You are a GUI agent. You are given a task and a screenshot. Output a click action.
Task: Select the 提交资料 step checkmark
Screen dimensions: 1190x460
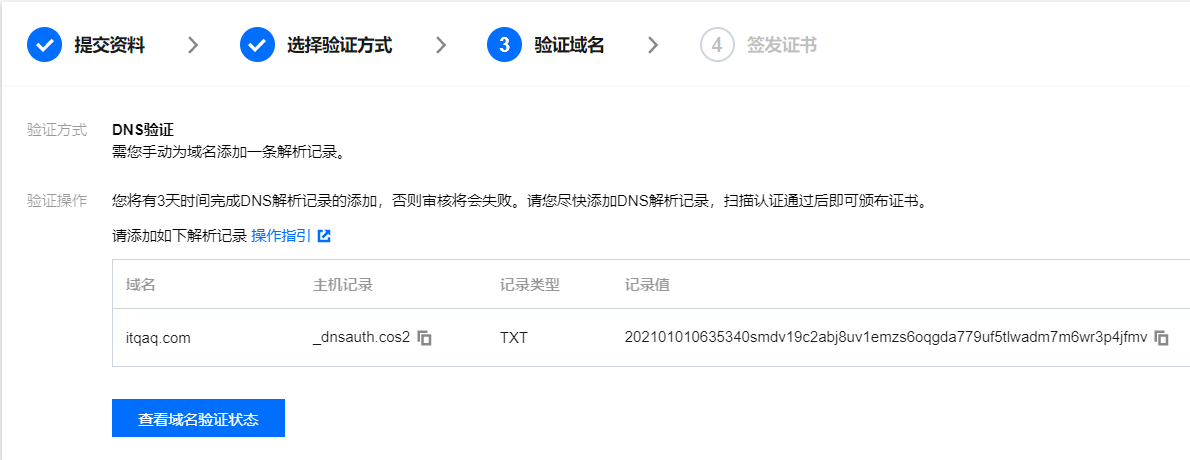[x=44, y=46]
